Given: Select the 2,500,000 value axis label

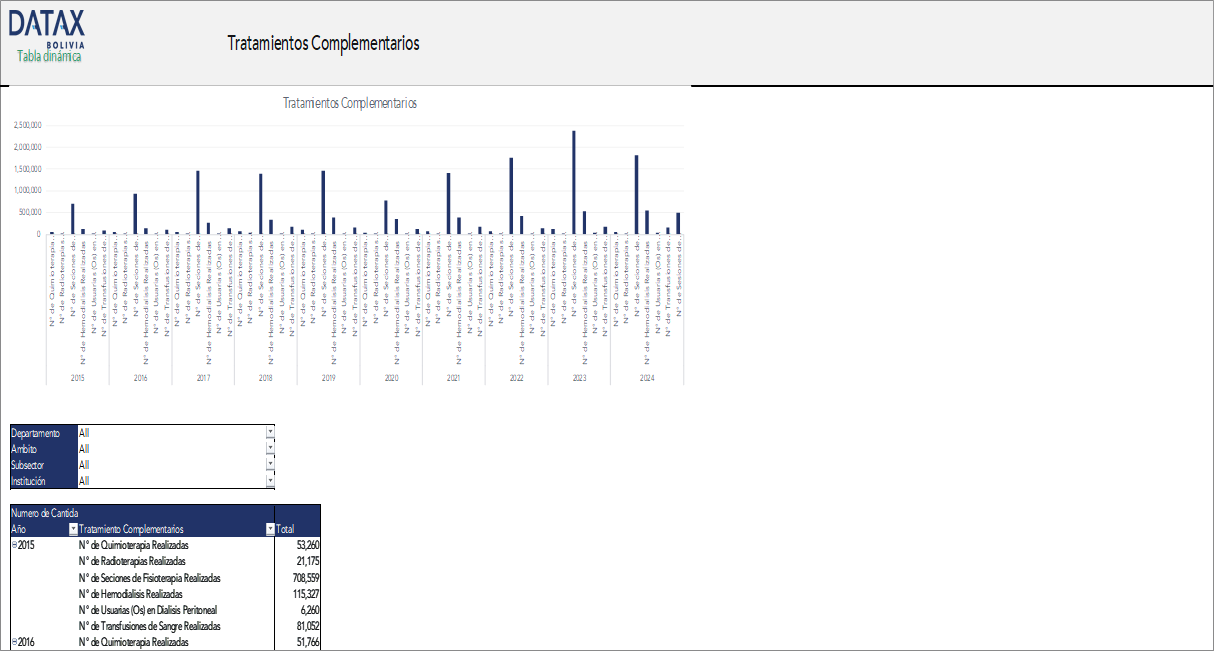Looking at the screenshot, I should 27,125.
